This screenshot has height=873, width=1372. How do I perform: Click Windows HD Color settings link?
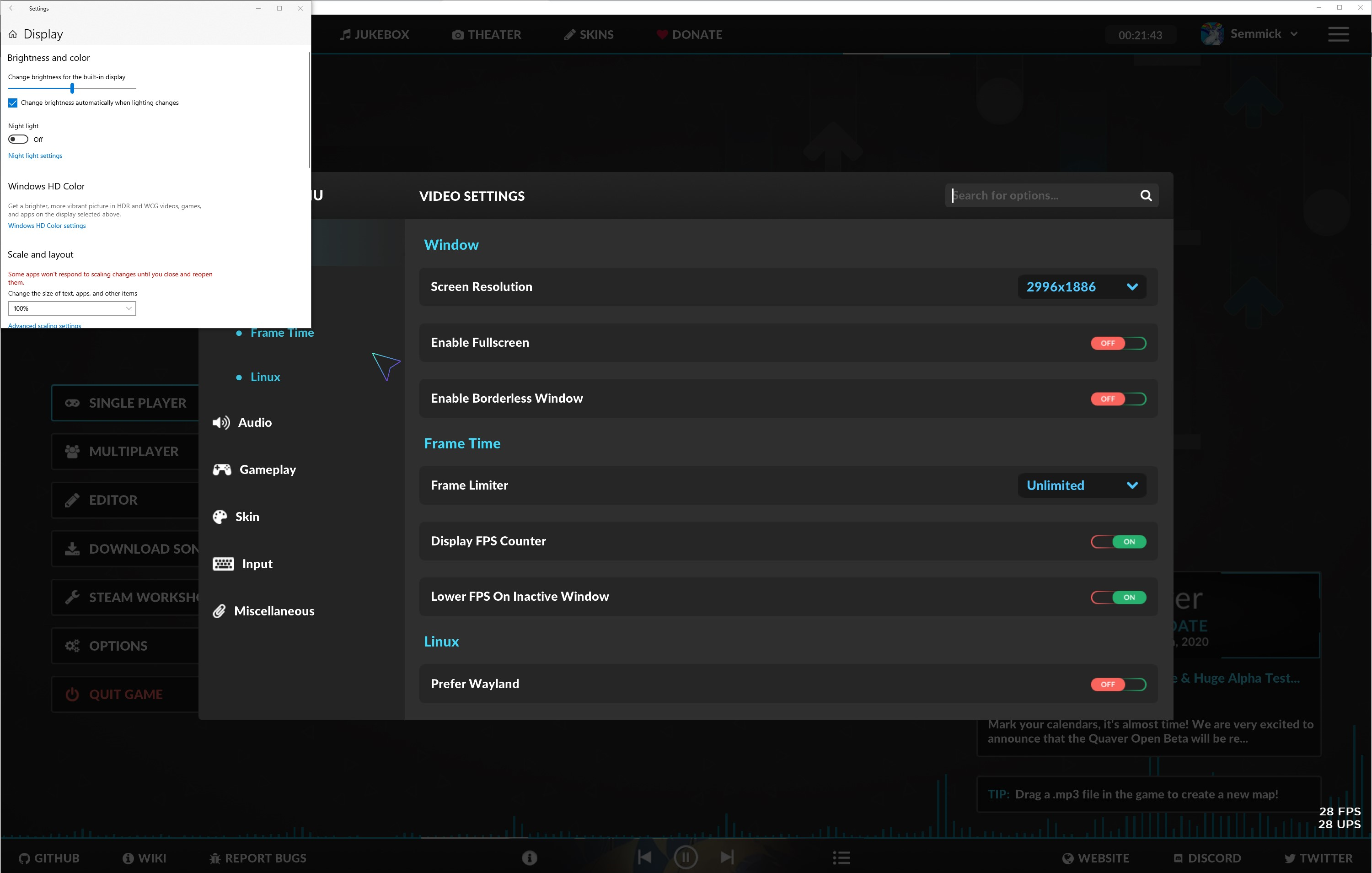[47, 226]
